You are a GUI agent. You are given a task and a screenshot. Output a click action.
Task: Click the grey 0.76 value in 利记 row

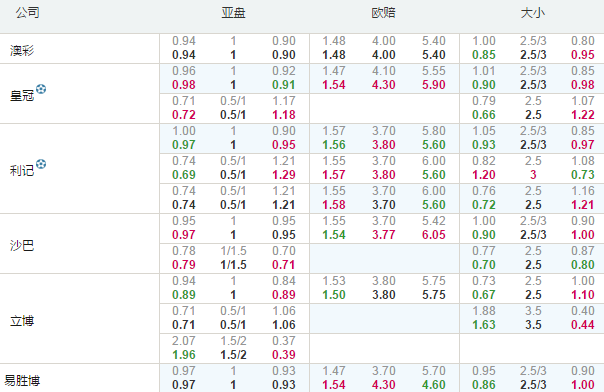[484, 191]
